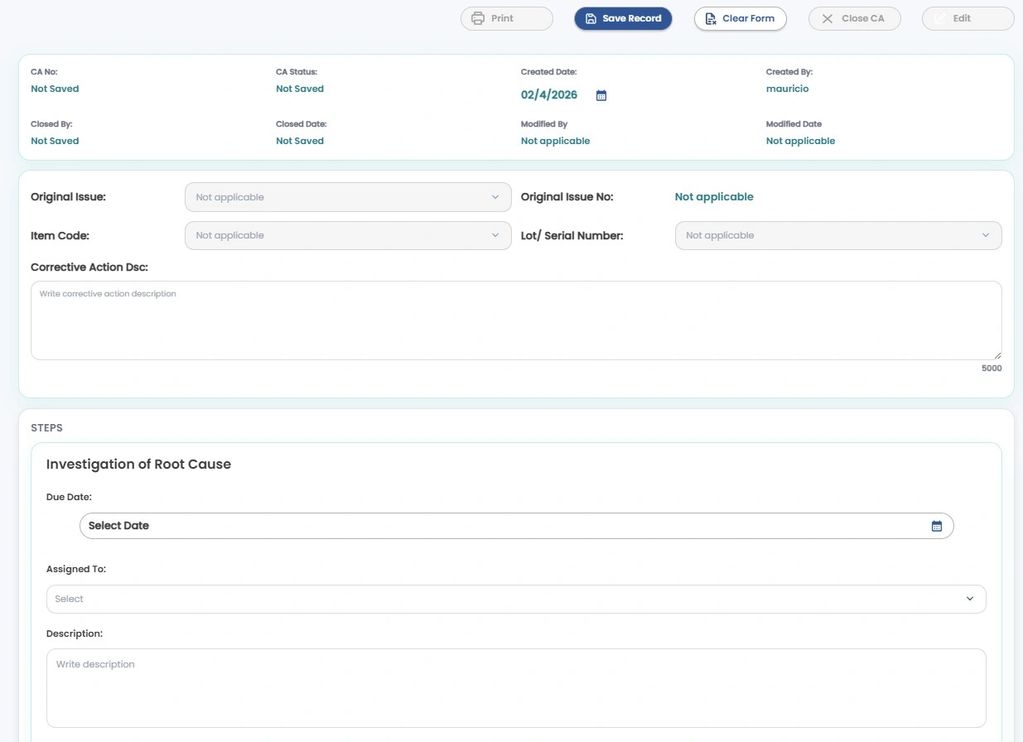Click the X icon on Close CA
This screenshot has width=1023, height=742.
pos(827,19)
